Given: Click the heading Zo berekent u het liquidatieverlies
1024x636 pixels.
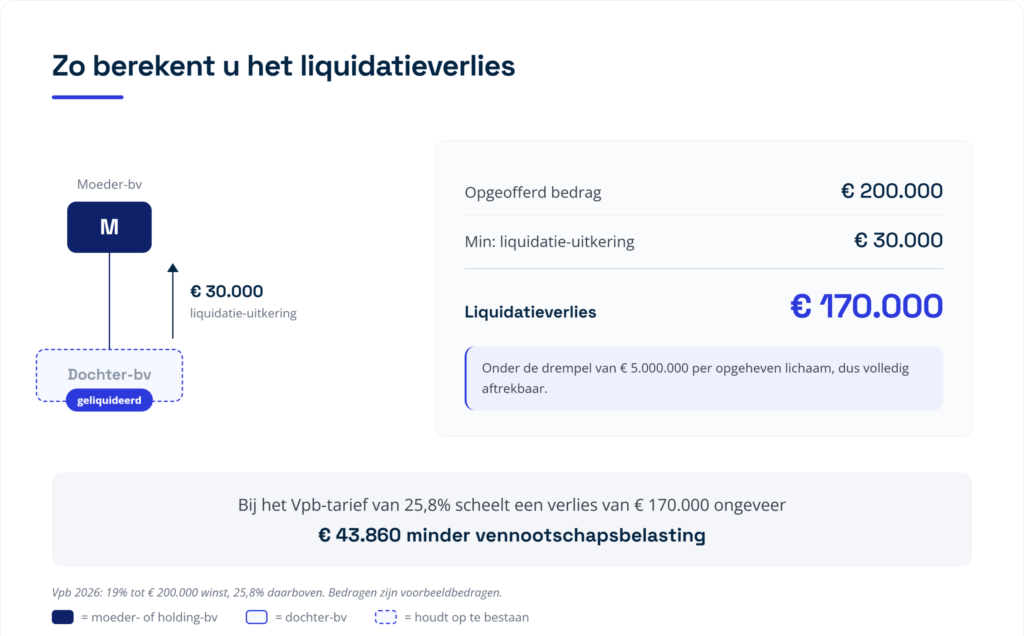Looking at the screenshot, I should pyautogui.click(x=283, y=66).
